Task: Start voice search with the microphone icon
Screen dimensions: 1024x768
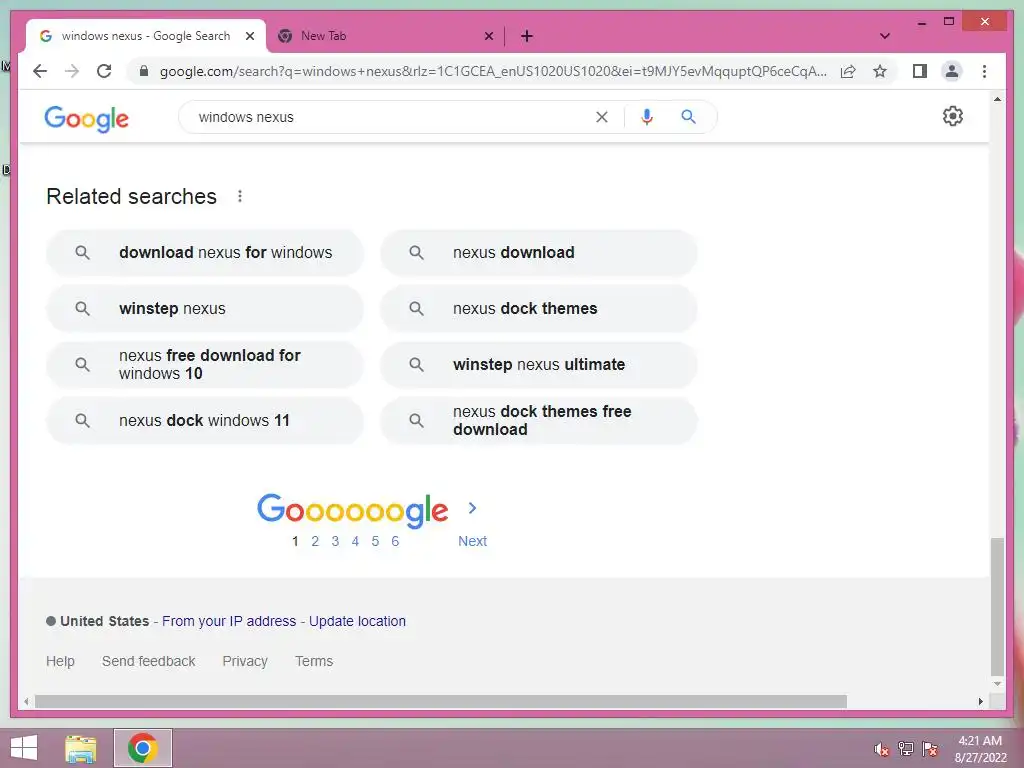Action: [x=647, y=117]
